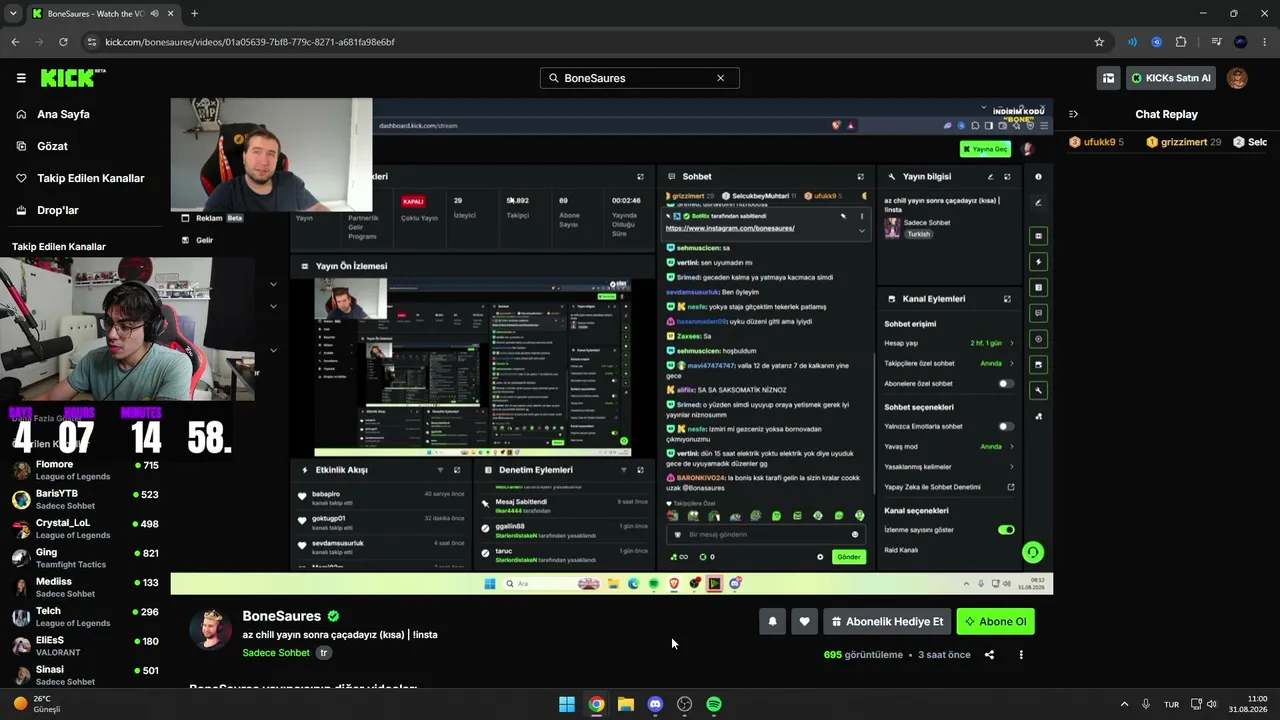
Task: Click the kick.com address bar URL
Action: coord(250,42)
